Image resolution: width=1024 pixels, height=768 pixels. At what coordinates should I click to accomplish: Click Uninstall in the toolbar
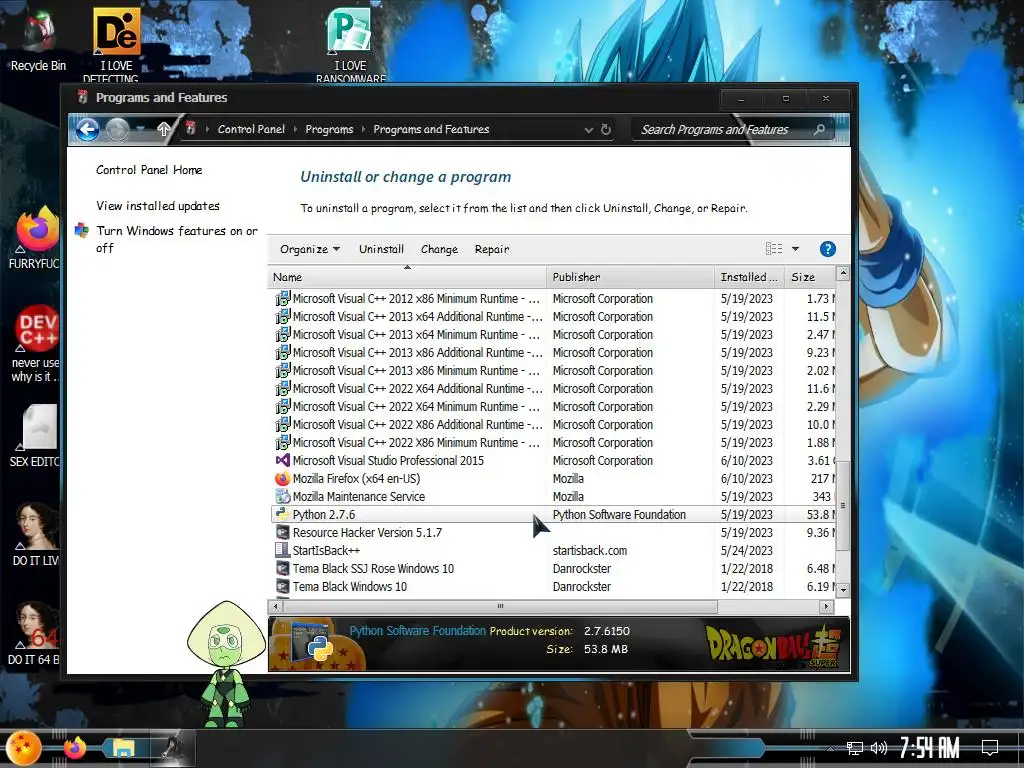[x=381, y=249]
